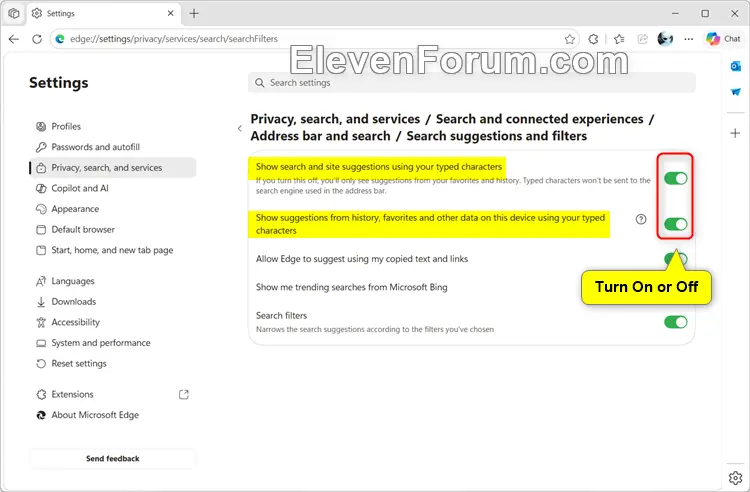Open Passwords and autofill settings
This screenshot has height=492, width=750.
click(113, 147)
